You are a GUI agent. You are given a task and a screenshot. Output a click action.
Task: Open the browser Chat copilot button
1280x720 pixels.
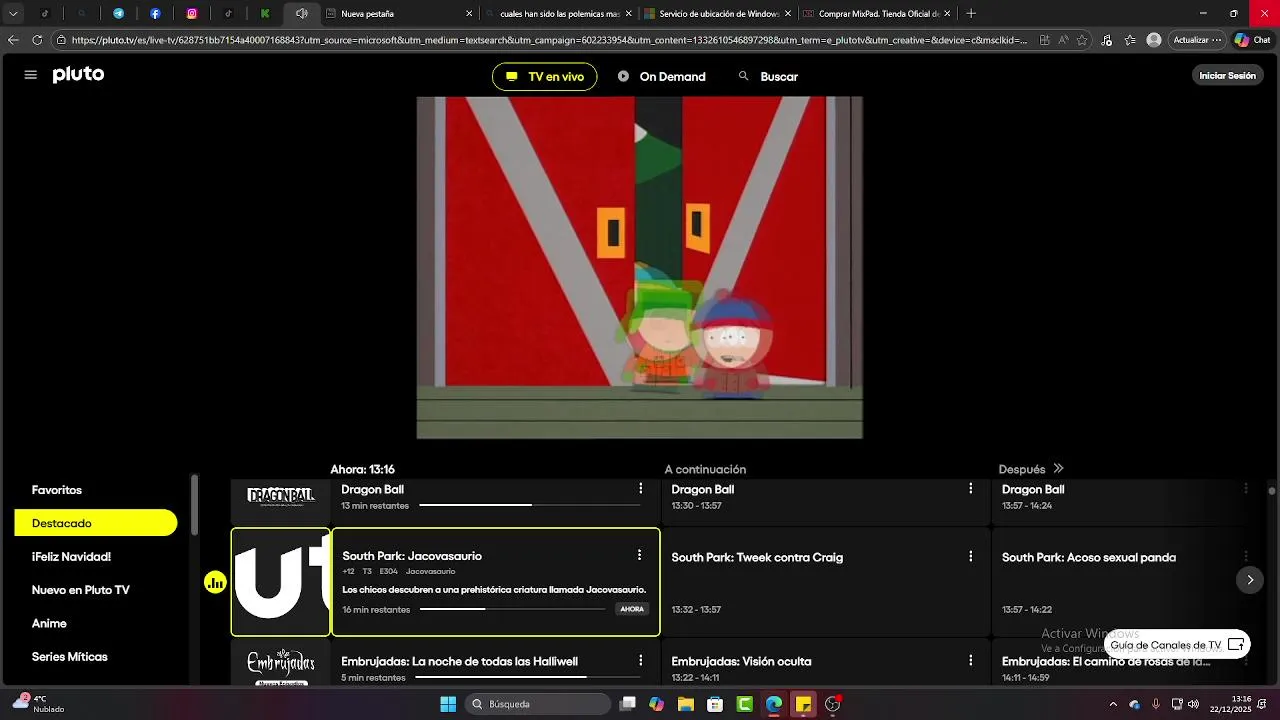(x=1253, y=40)
